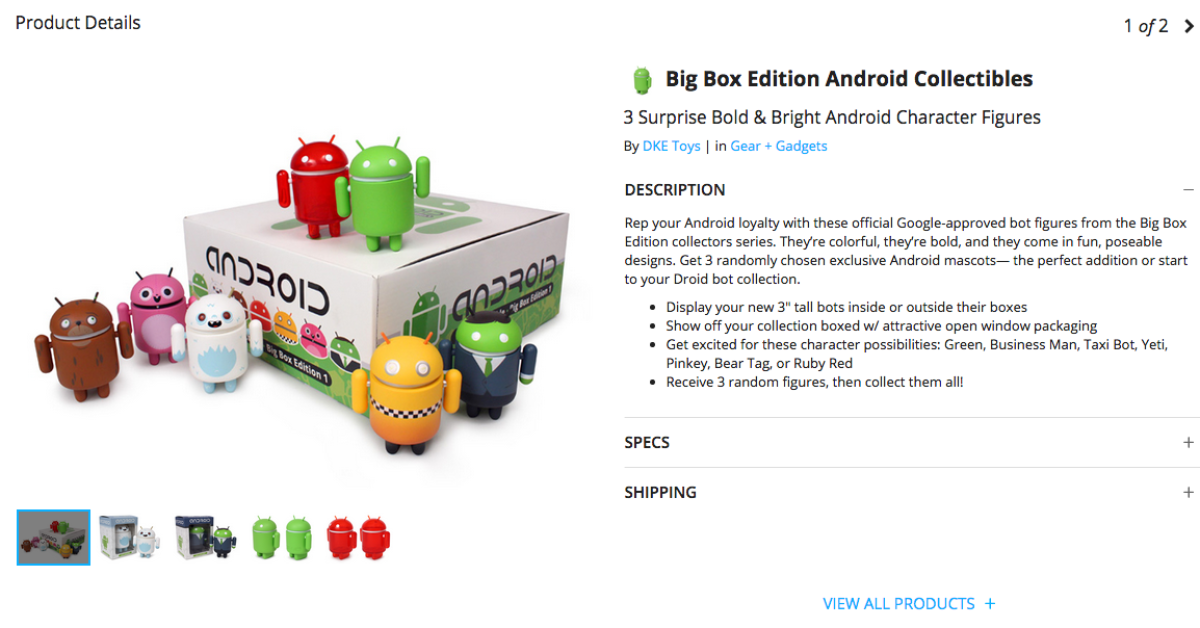The width and height of the screenshot is (1200, 628).
Task: Open the DKE Toys brand link
Action: tap(671, 146)
